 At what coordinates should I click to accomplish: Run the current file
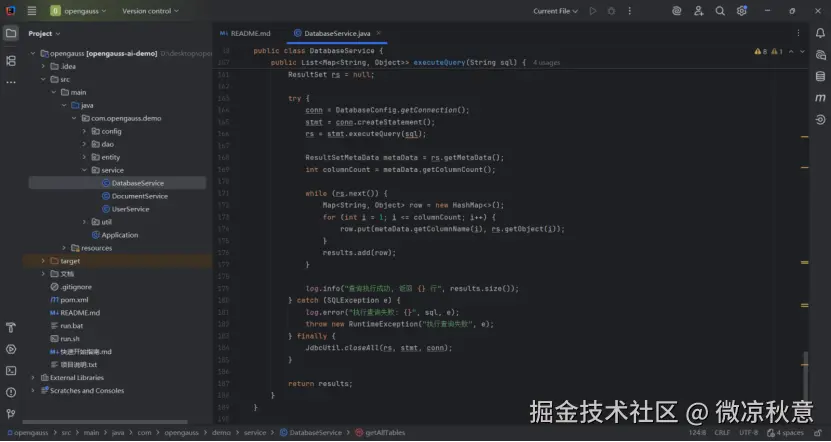tap(593, 11)
